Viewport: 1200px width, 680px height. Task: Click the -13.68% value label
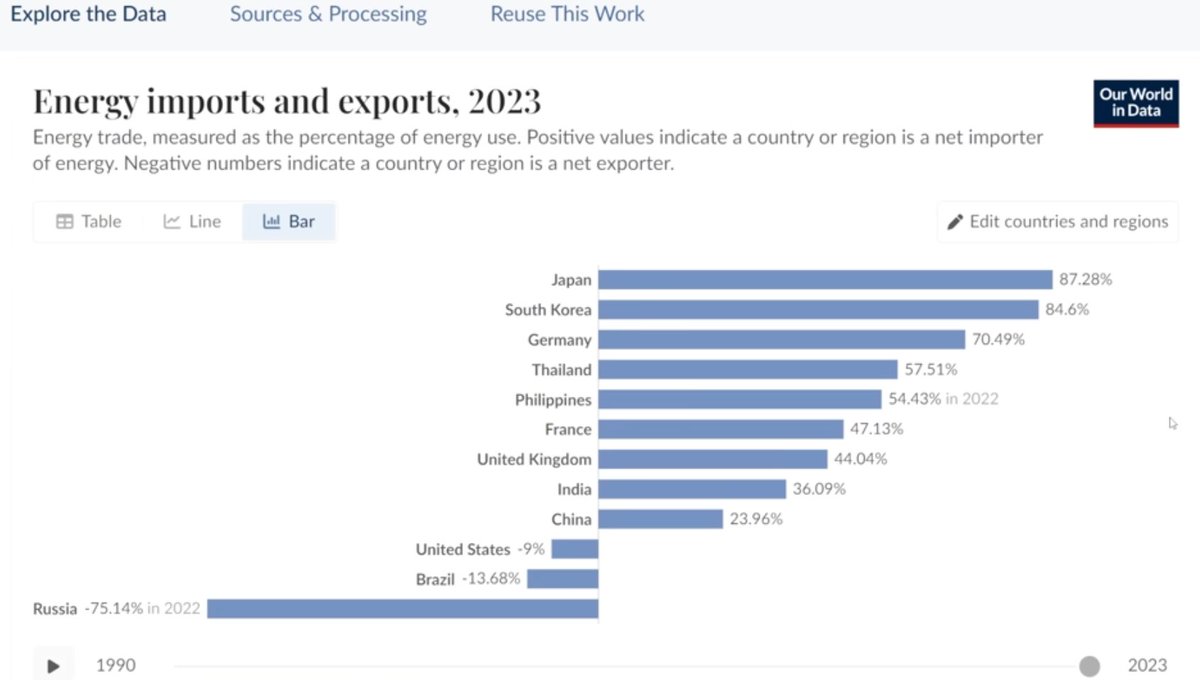click(x=491, y=579)
